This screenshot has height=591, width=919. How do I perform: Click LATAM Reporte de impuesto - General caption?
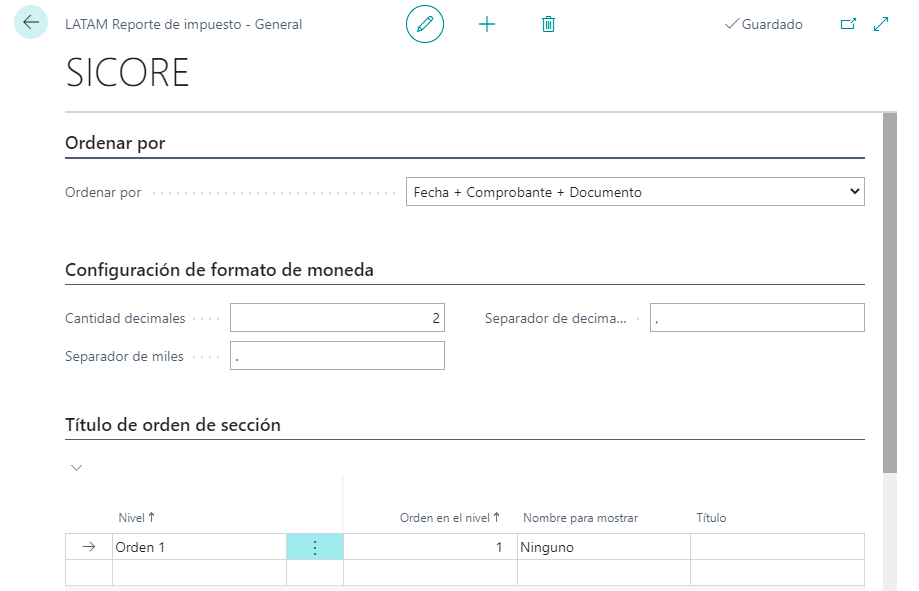pos(183,24)
